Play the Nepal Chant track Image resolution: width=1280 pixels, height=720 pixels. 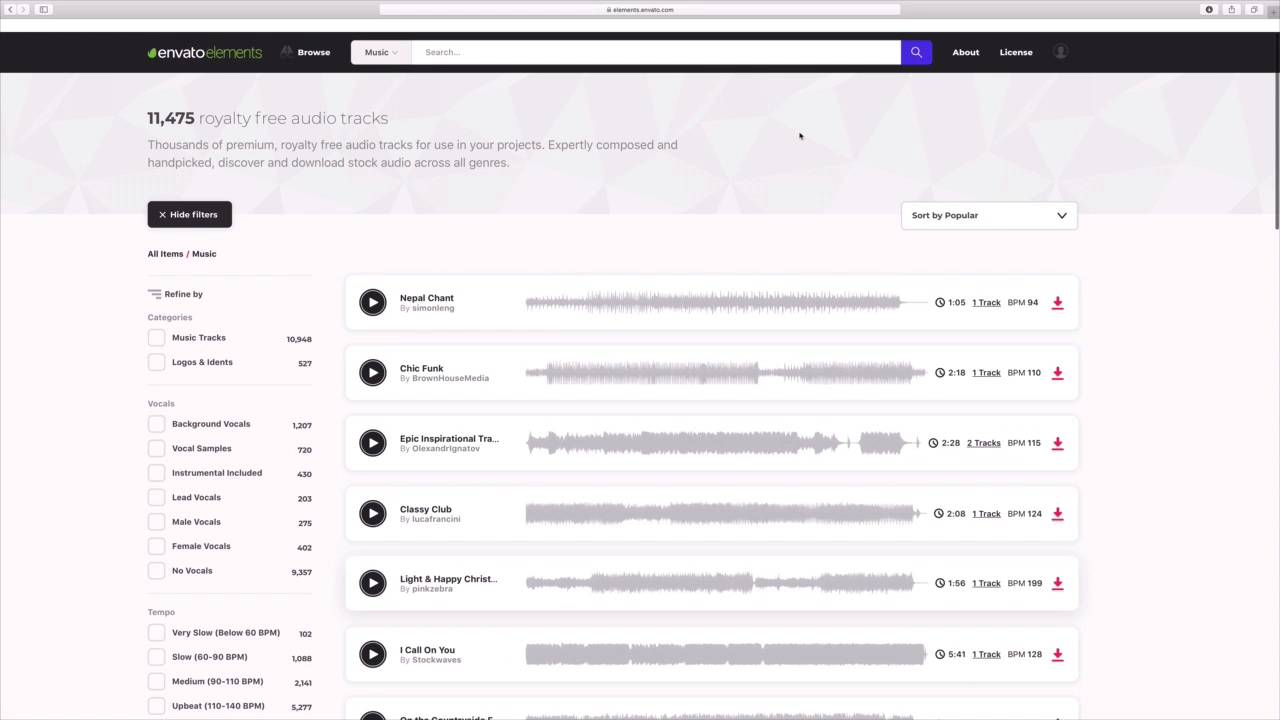[x=373, y=302]
